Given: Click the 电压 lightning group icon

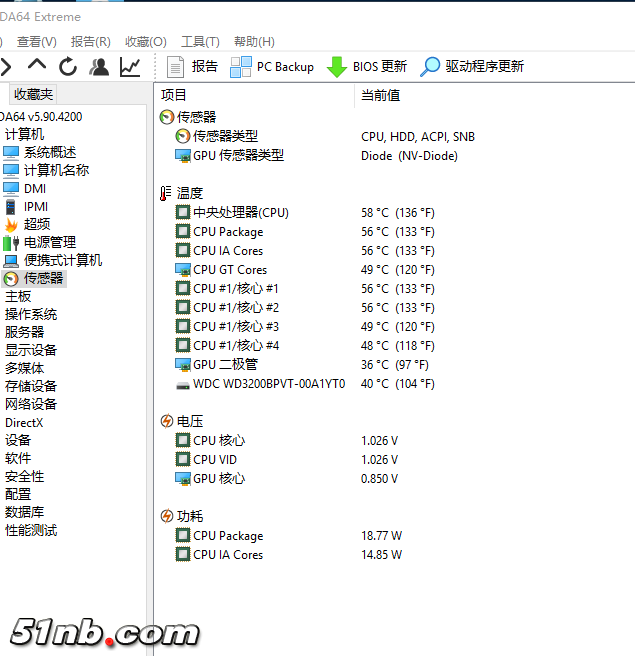Looking at the screenshot, I should click(166, 421).
